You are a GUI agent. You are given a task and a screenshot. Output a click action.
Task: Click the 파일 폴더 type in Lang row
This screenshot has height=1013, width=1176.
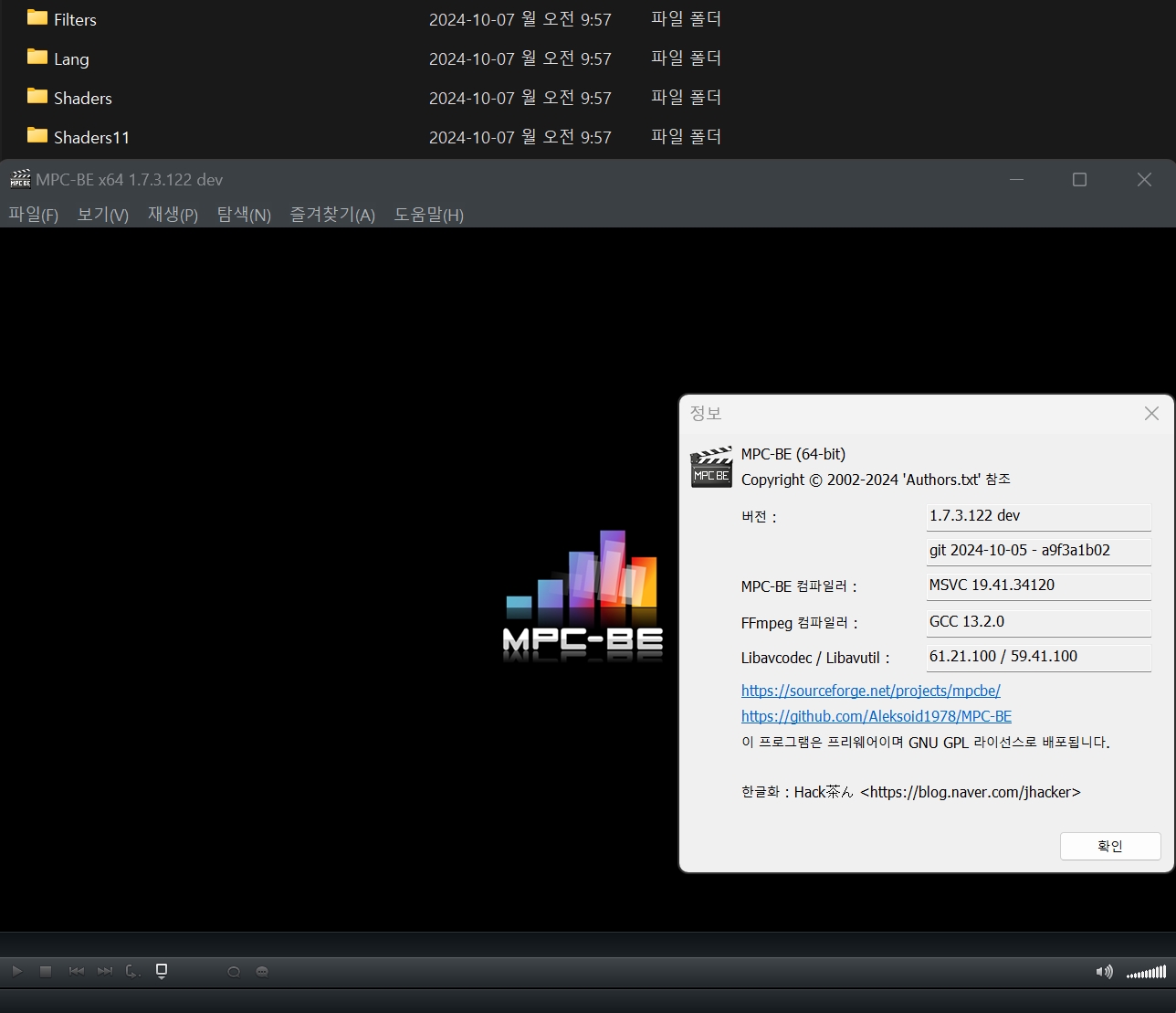[x=686, y=58]
